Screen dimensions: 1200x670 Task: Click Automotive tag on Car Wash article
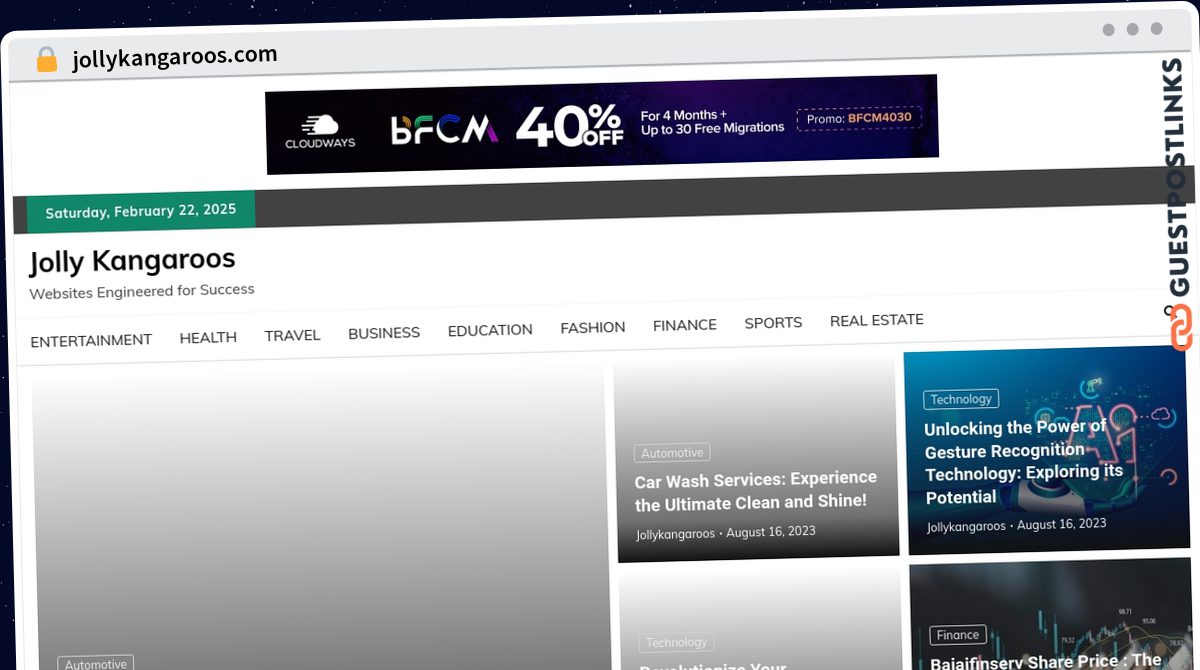(672, 453)
